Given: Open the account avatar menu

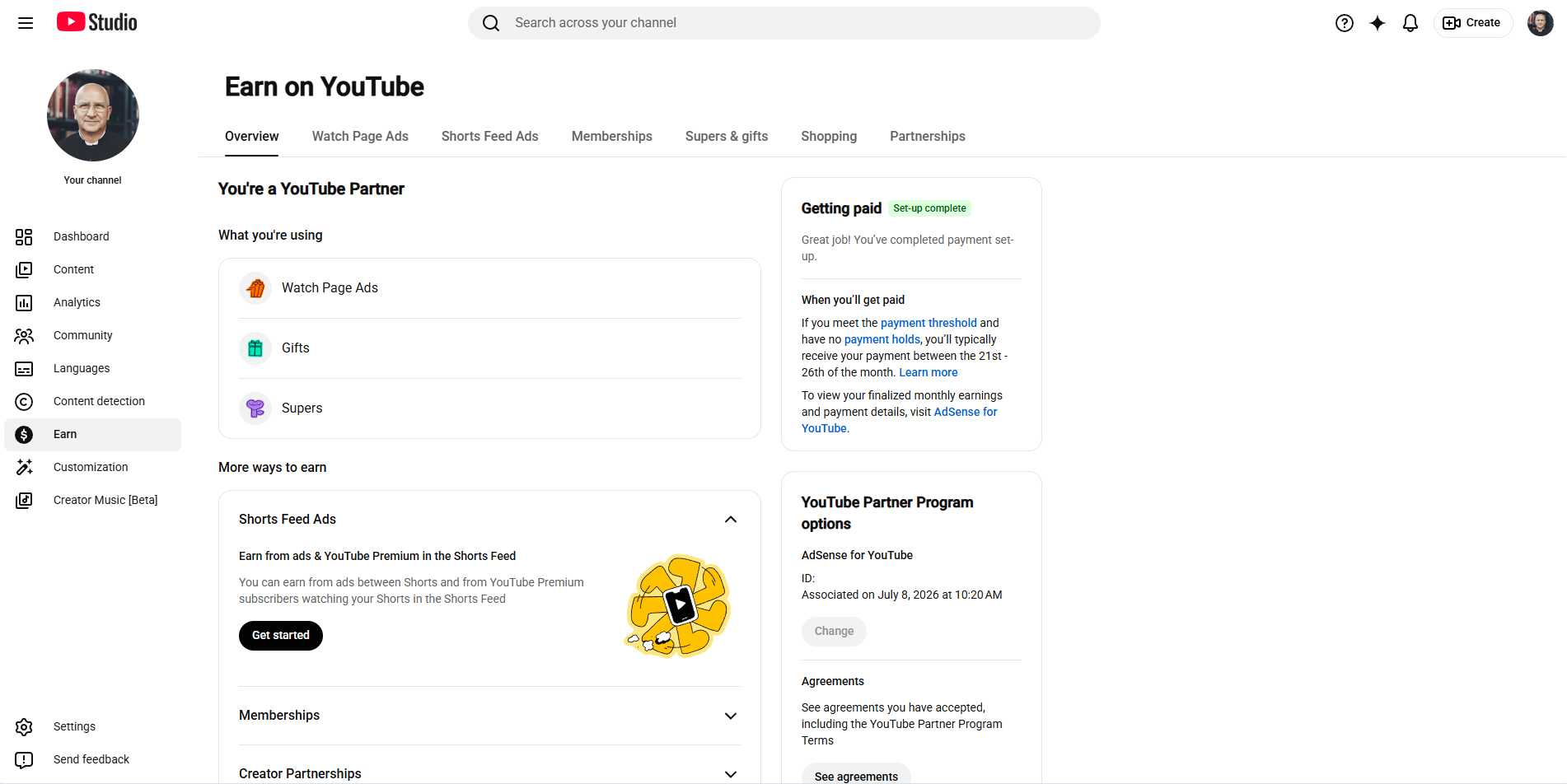Looking at the screenshot, I should click(x=1540, y=23).
